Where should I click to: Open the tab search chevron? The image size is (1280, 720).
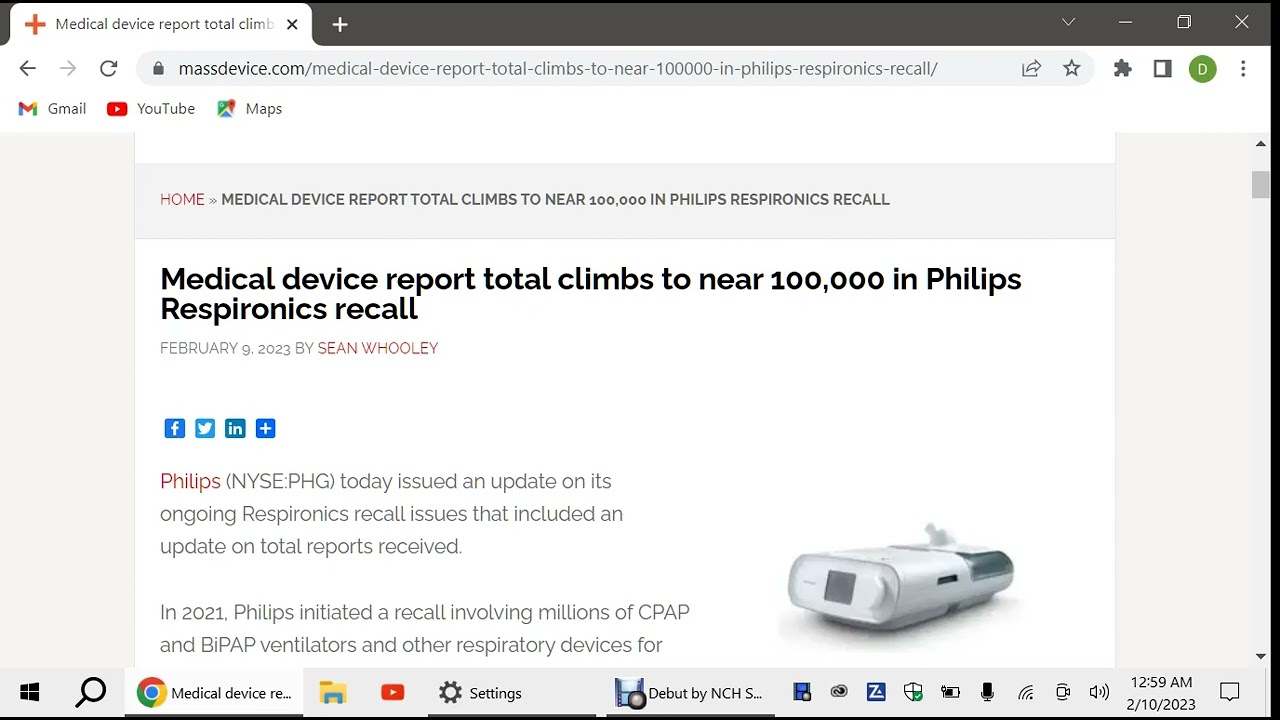click(1068, 22)
